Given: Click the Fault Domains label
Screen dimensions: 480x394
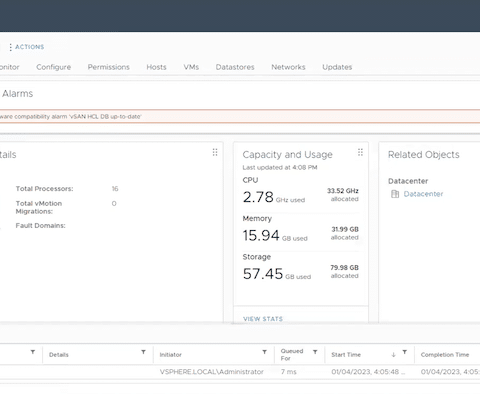Looking at the screenshot, I should coord(40,226).
